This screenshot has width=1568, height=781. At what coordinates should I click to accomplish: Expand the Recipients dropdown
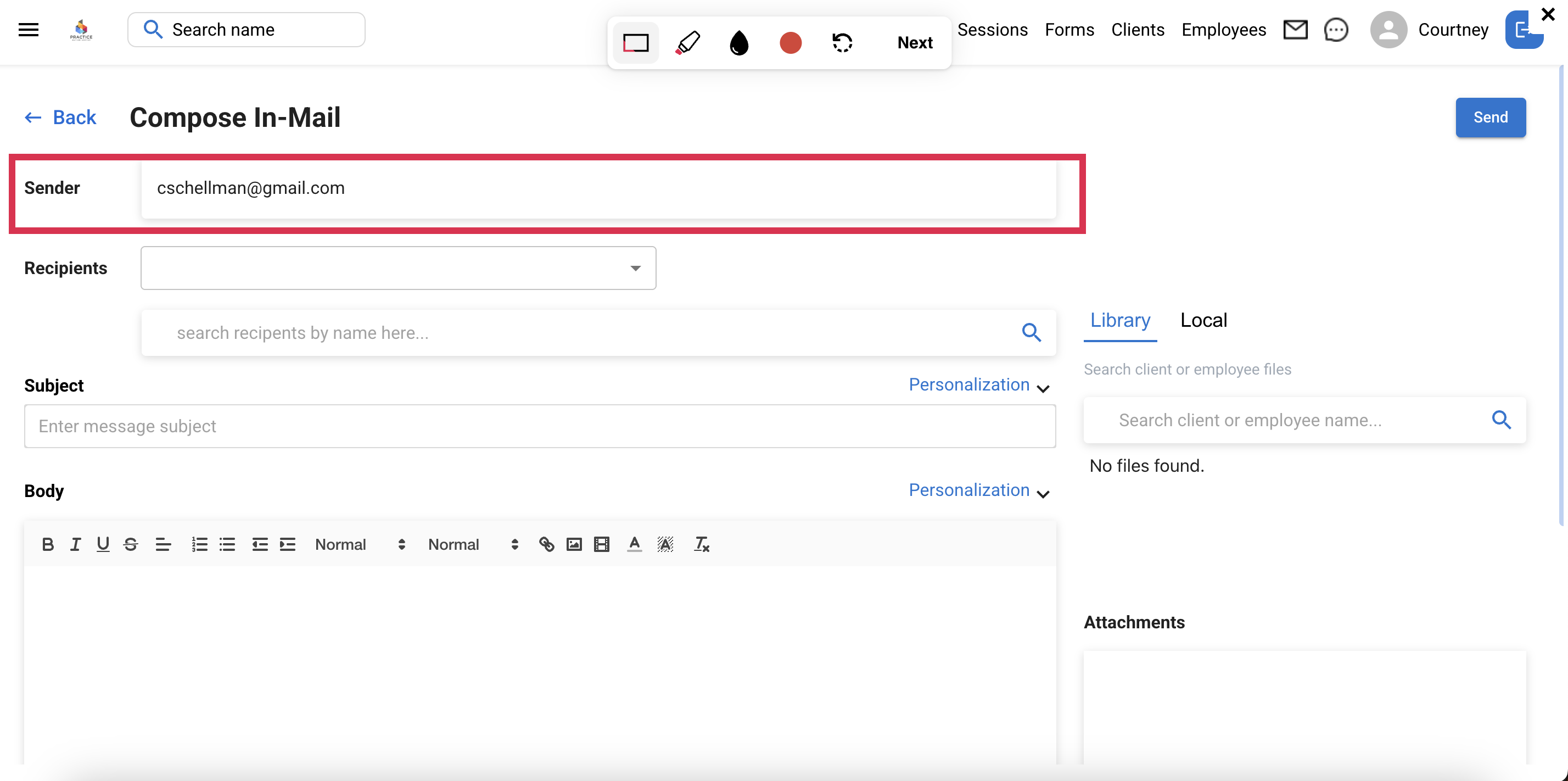(635, 268)
